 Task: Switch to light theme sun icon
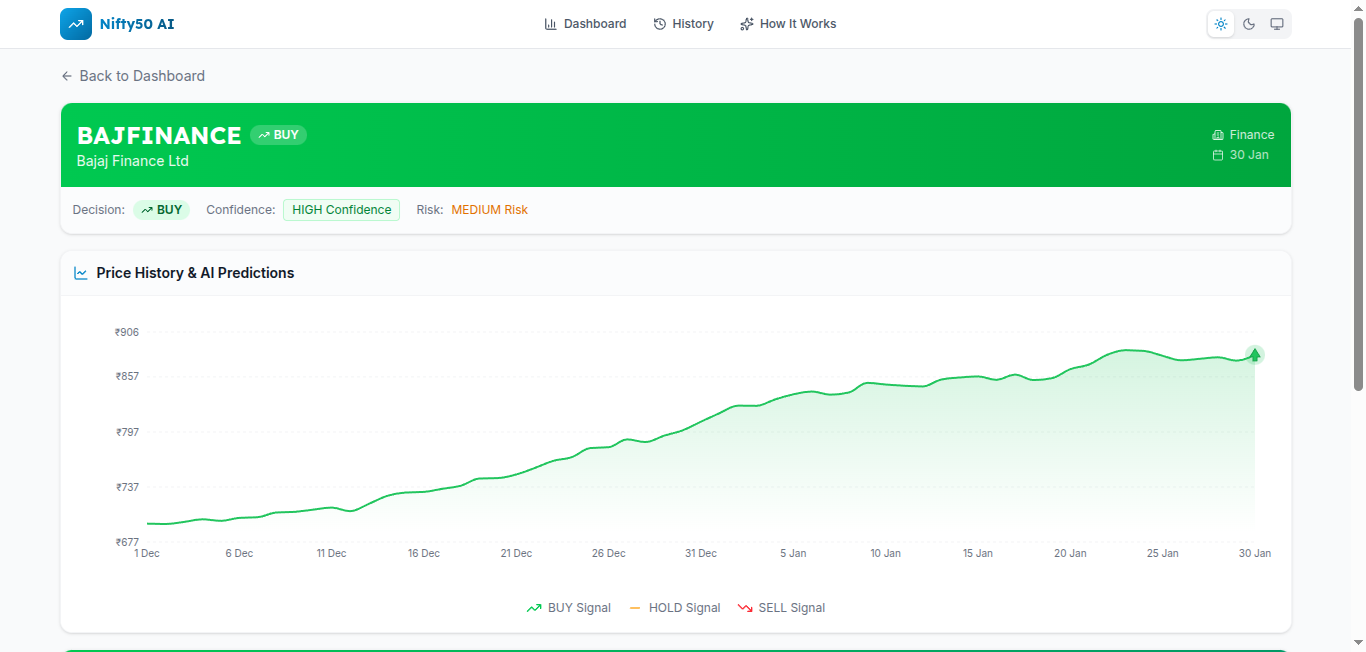[x=1221, y=24]
